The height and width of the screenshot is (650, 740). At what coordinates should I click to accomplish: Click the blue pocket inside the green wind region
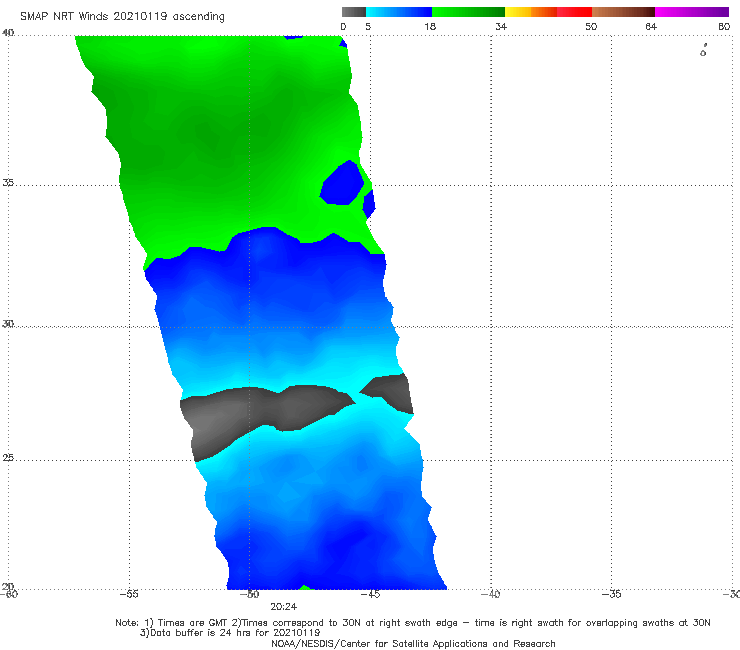pyautogui.click(x=342, y=183)
